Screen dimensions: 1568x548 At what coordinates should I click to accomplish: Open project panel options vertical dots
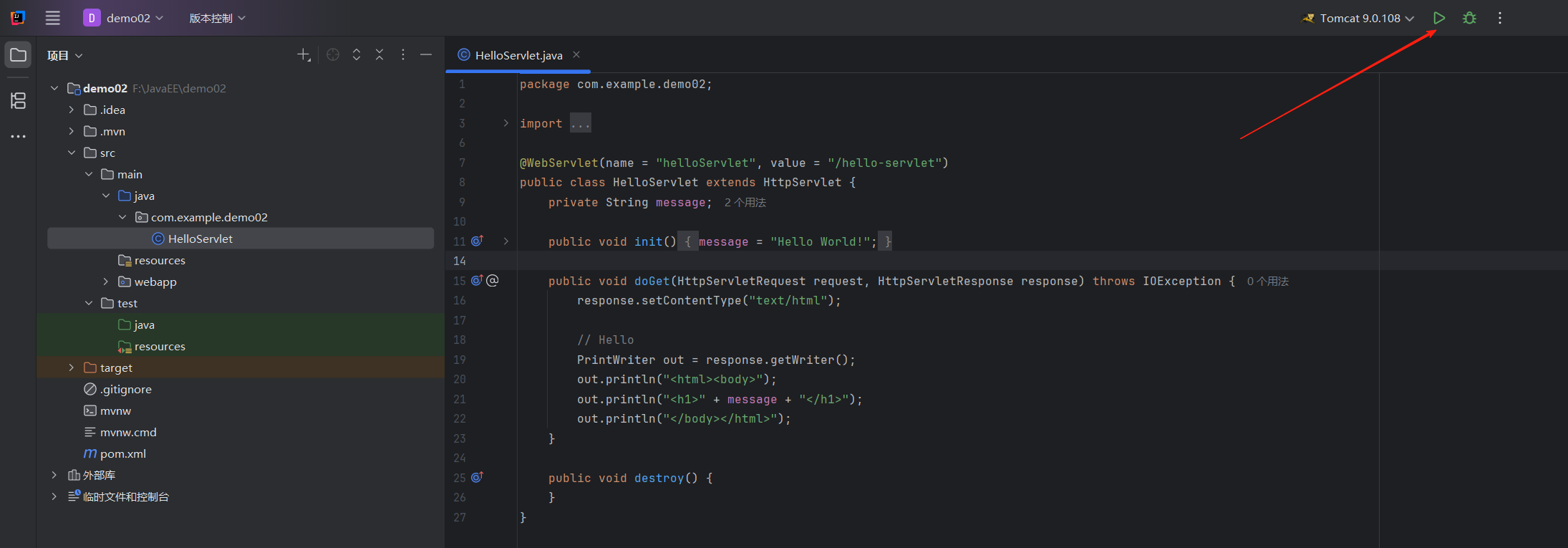[403, 55]
